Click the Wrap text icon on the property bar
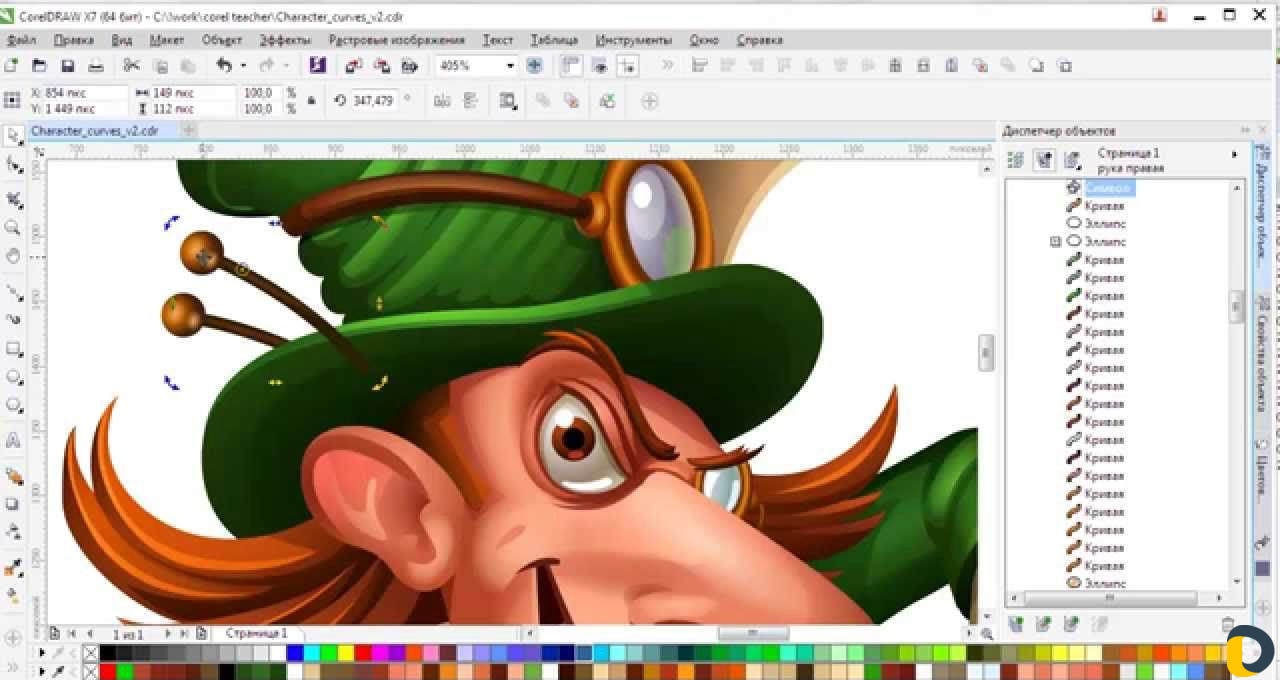Viewport: 1280px width, 680px height. click(509, 101)
